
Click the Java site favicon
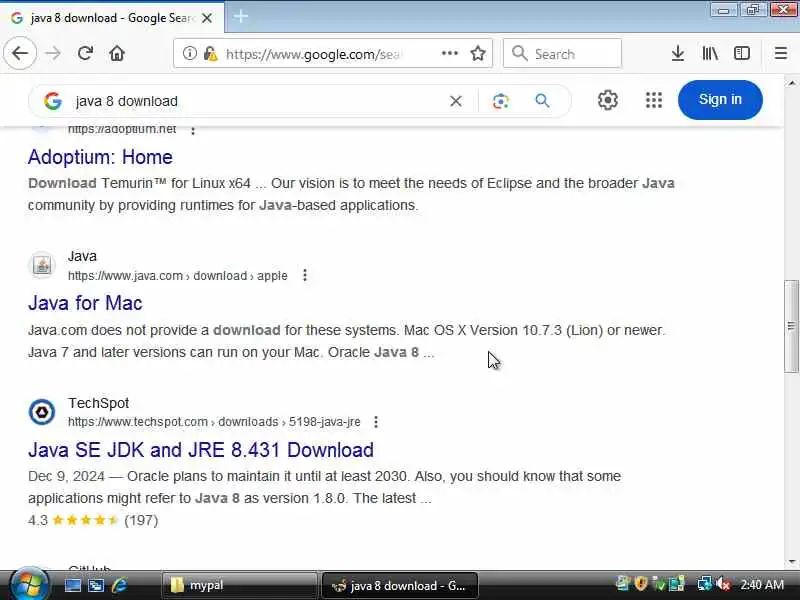click(42, 265)
